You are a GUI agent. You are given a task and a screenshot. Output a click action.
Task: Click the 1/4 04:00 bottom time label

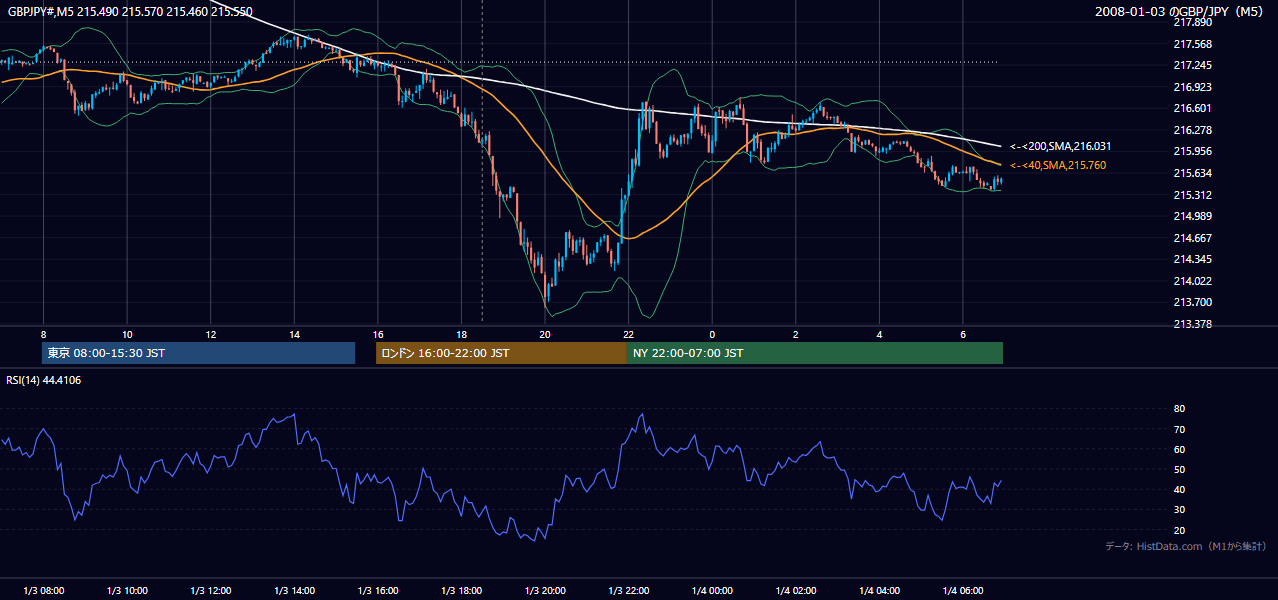click(879, 590)
